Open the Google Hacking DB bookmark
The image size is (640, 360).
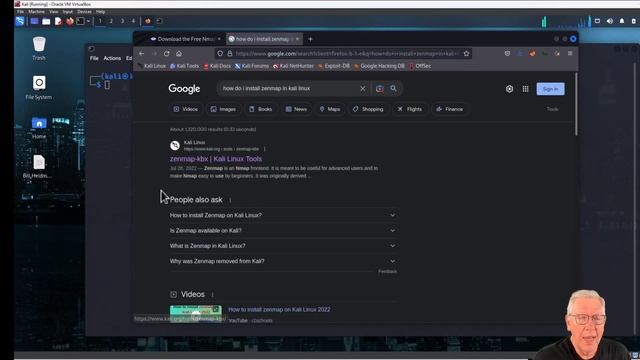coord(379,66)
